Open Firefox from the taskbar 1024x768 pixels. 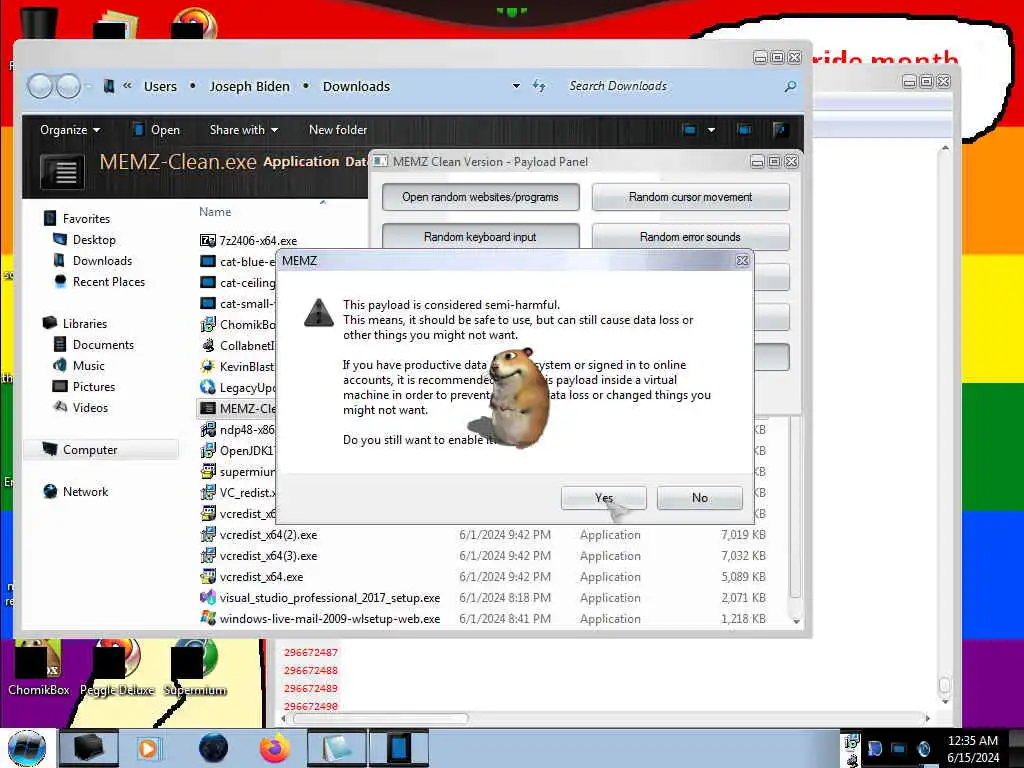pyautogui.click(x=275, y=748)
